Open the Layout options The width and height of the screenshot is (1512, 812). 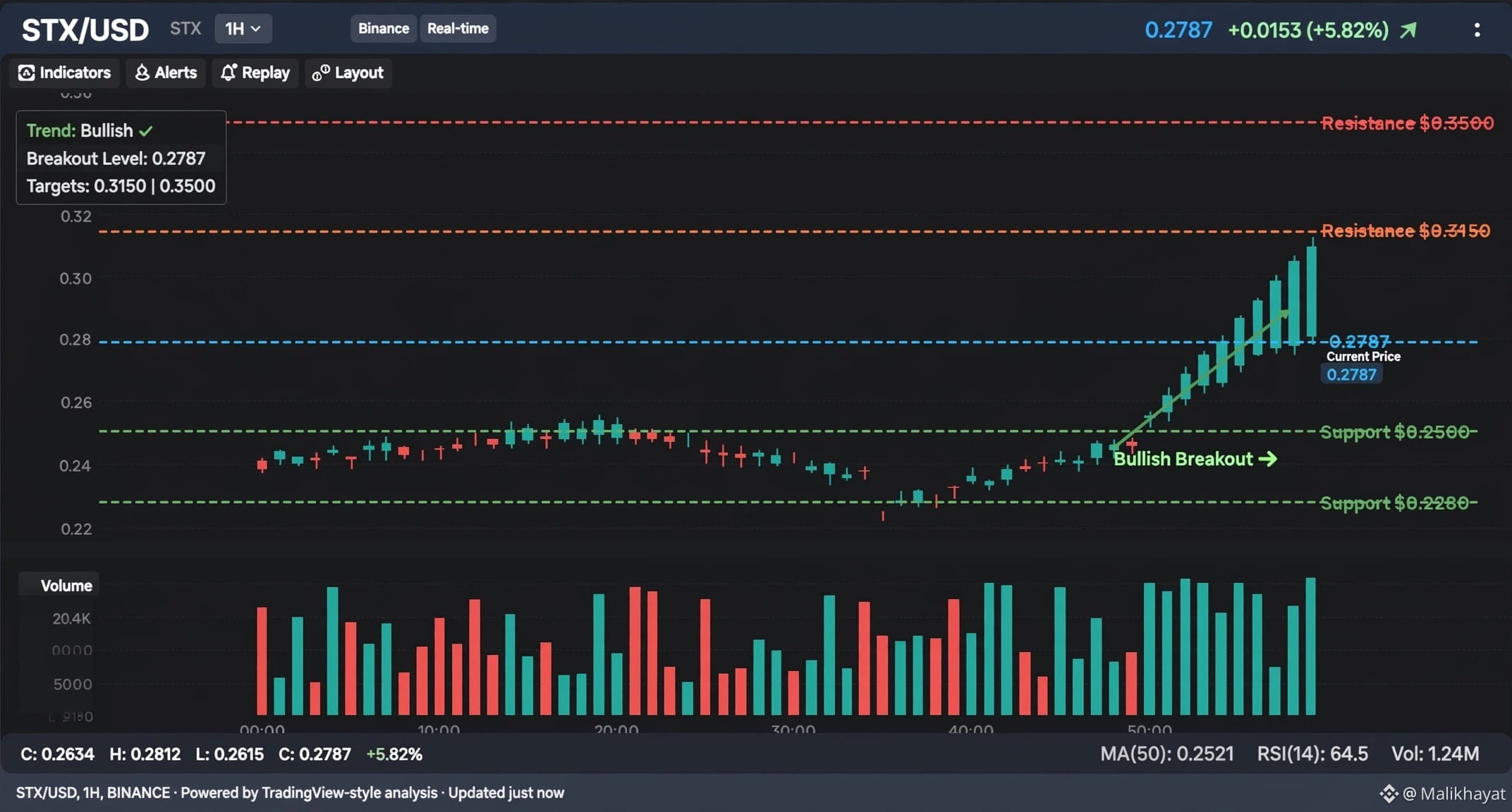pyautogui.click(x=348, y=73)
